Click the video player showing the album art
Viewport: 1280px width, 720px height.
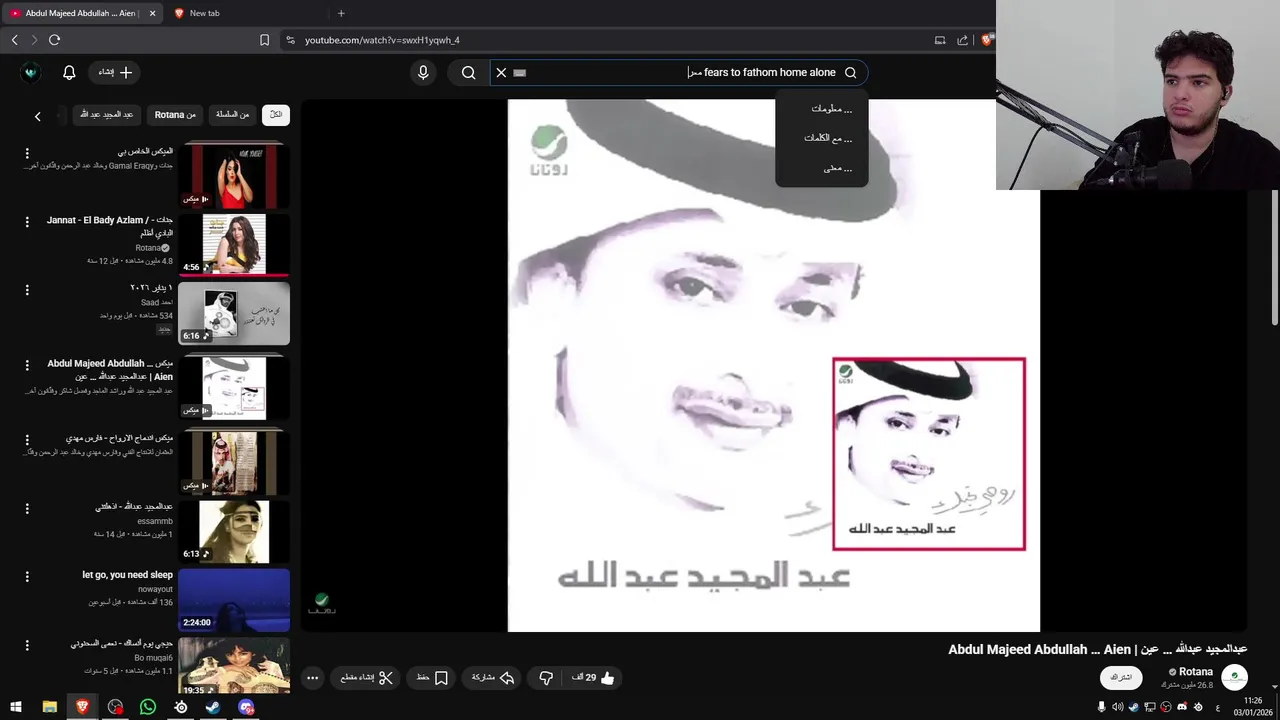(x=773, y=365)
